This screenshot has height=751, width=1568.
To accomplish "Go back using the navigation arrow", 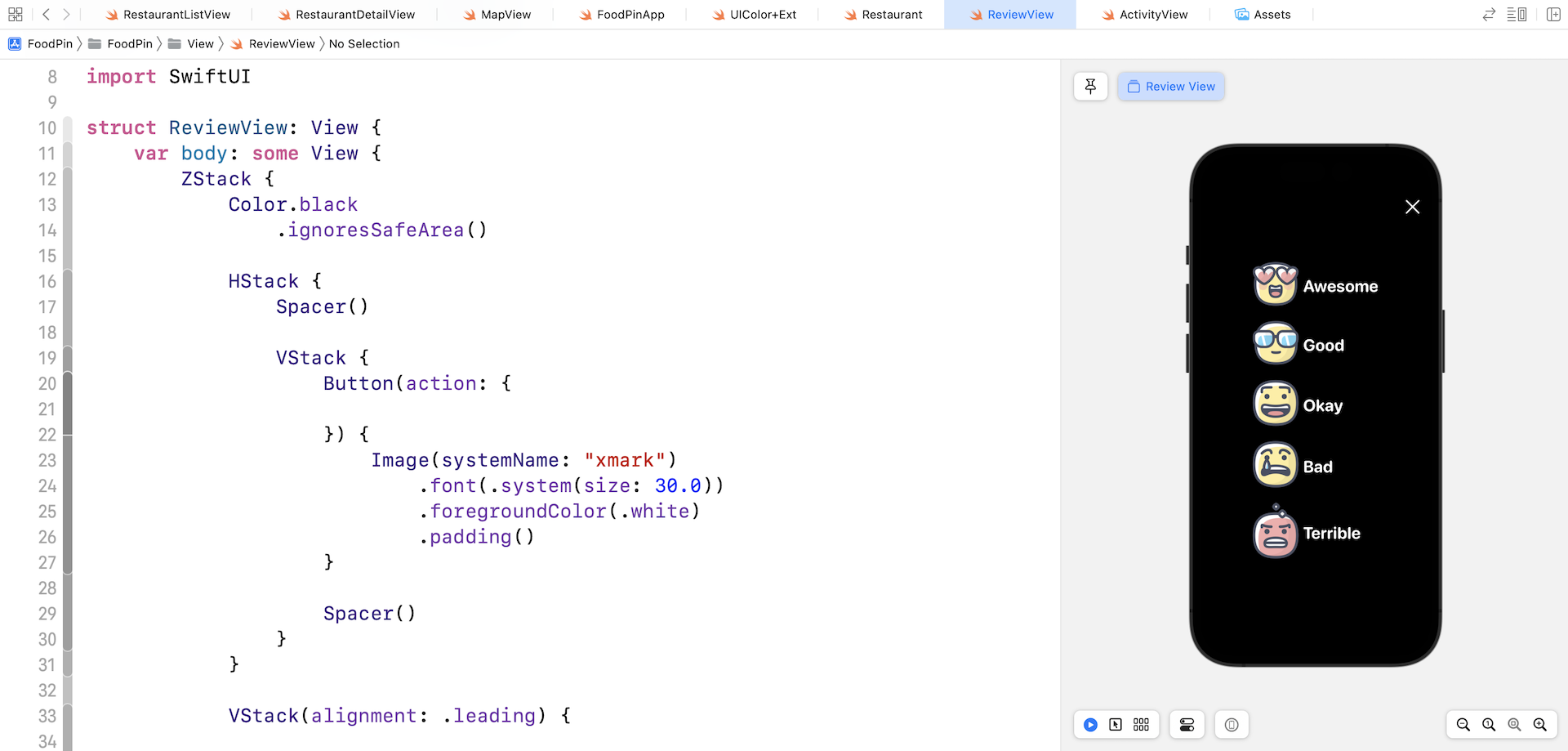I will pos(45,14).
